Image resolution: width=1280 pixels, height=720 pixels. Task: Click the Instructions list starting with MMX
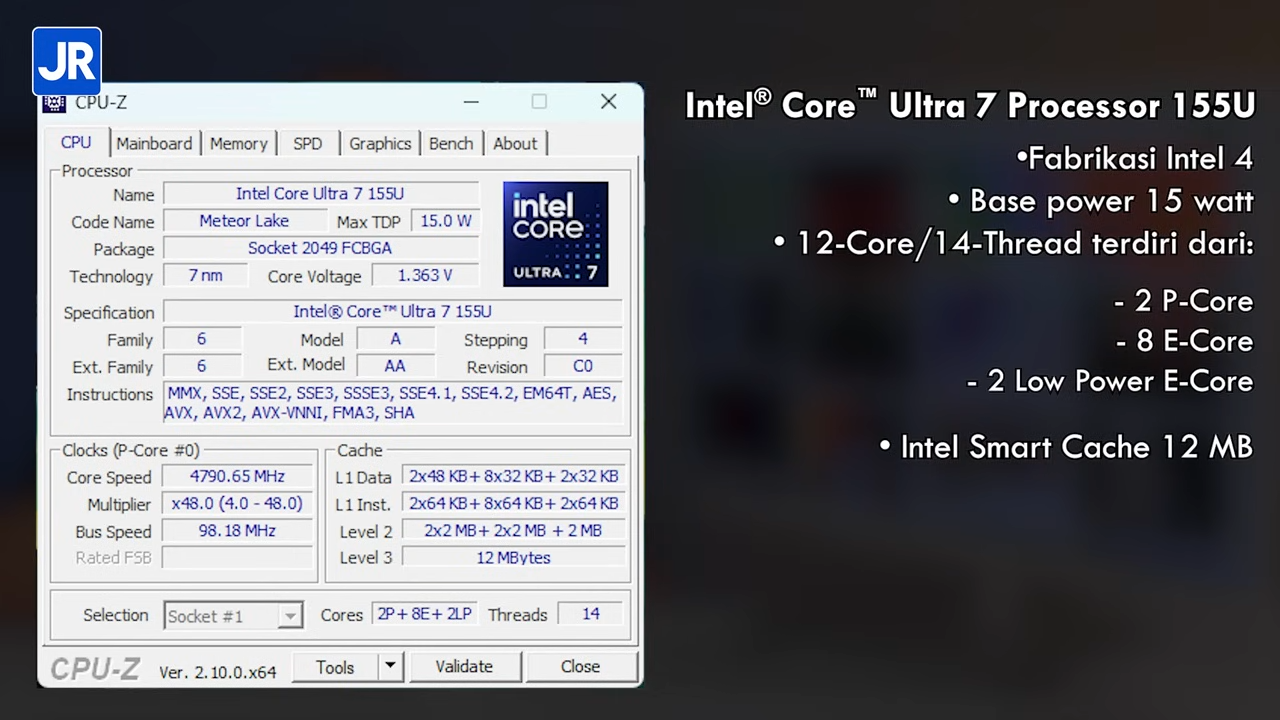click(393, 403)
